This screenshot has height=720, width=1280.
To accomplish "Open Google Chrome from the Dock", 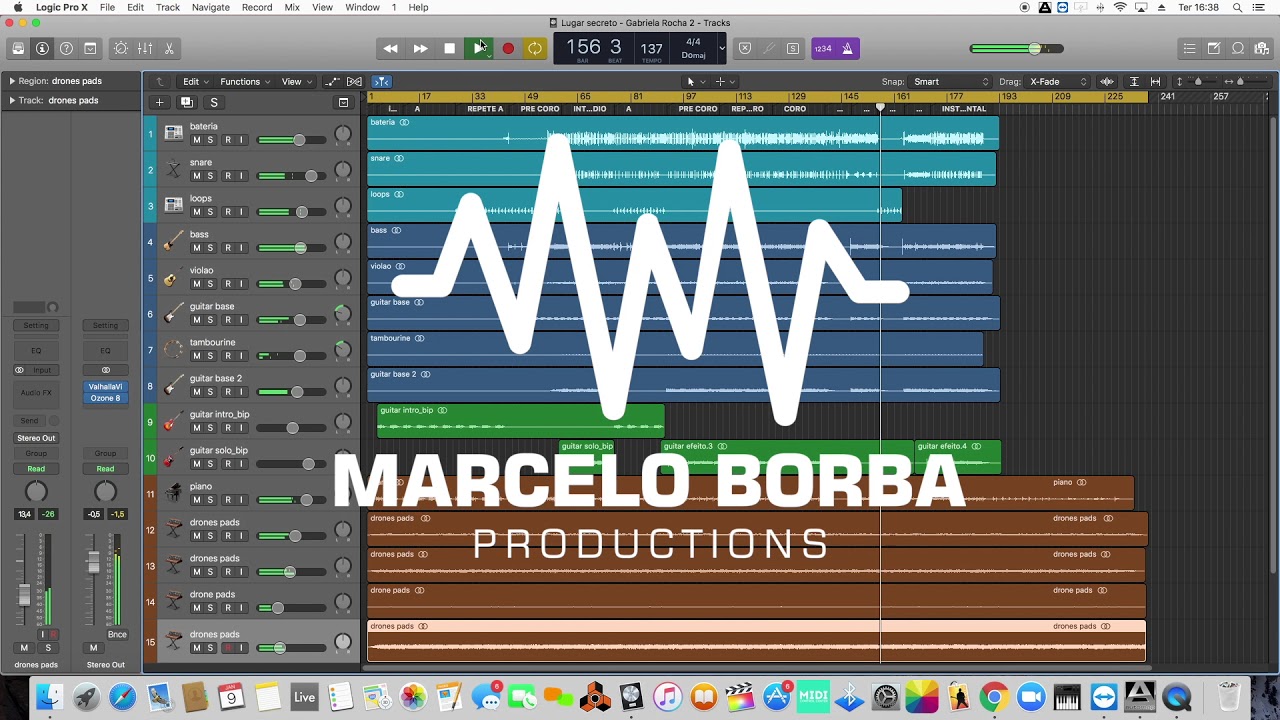I will coord(994,696).
